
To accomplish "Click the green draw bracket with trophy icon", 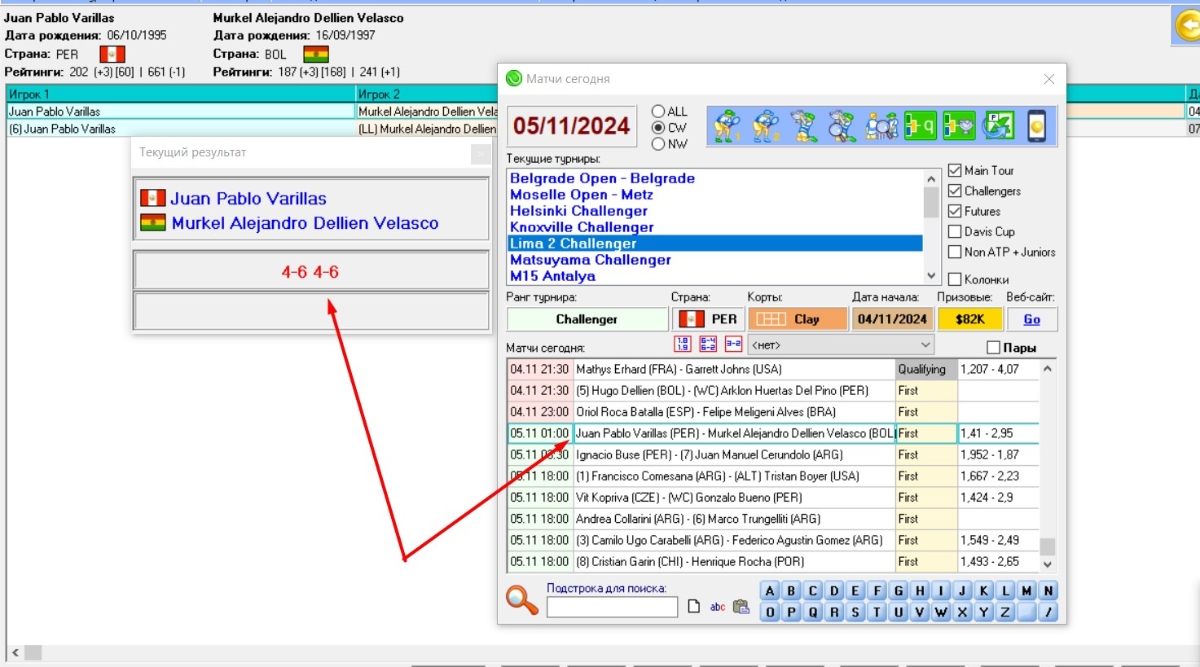I will [x=960, y=125].
